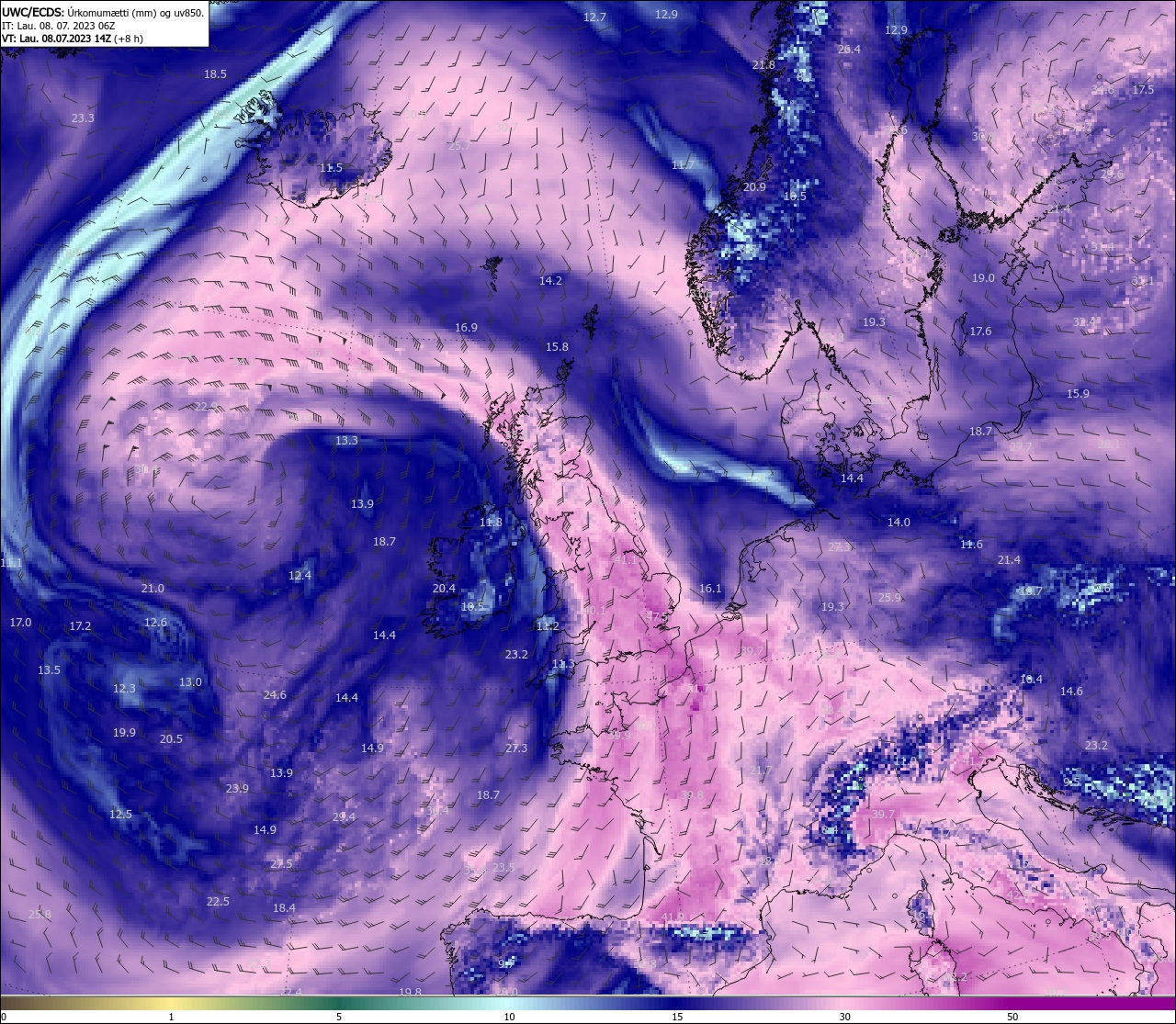Click the map value 27.5
Screen dimensions: 1176x1024
pos(281,864)
